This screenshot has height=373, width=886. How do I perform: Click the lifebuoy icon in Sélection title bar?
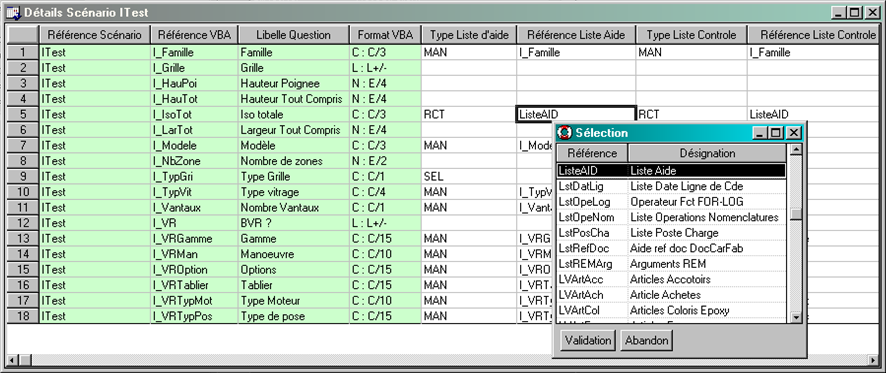click(x=564, y=133)
